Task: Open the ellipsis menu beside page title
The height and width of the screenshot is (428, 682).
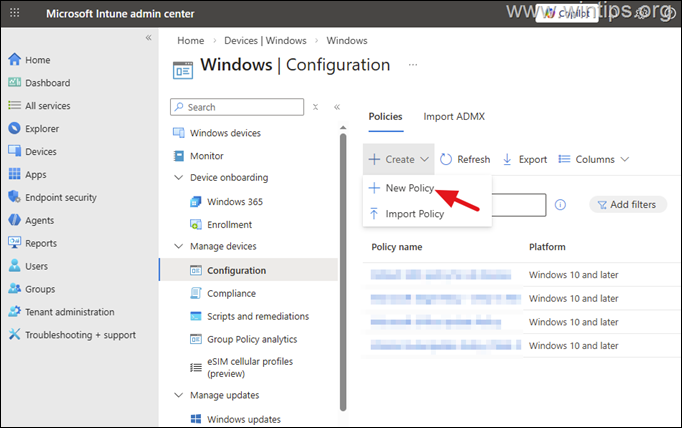Action: click(x=413, y=65)
